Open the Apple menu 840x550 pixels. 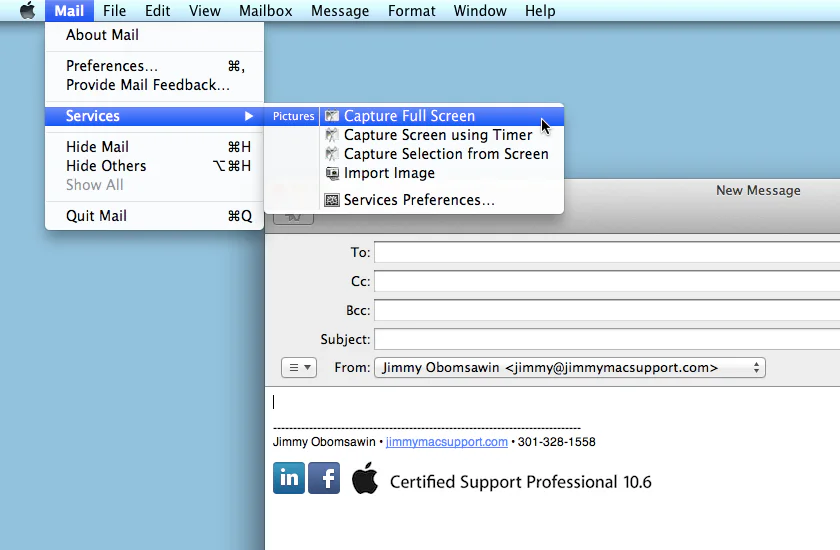pos(27,10)
